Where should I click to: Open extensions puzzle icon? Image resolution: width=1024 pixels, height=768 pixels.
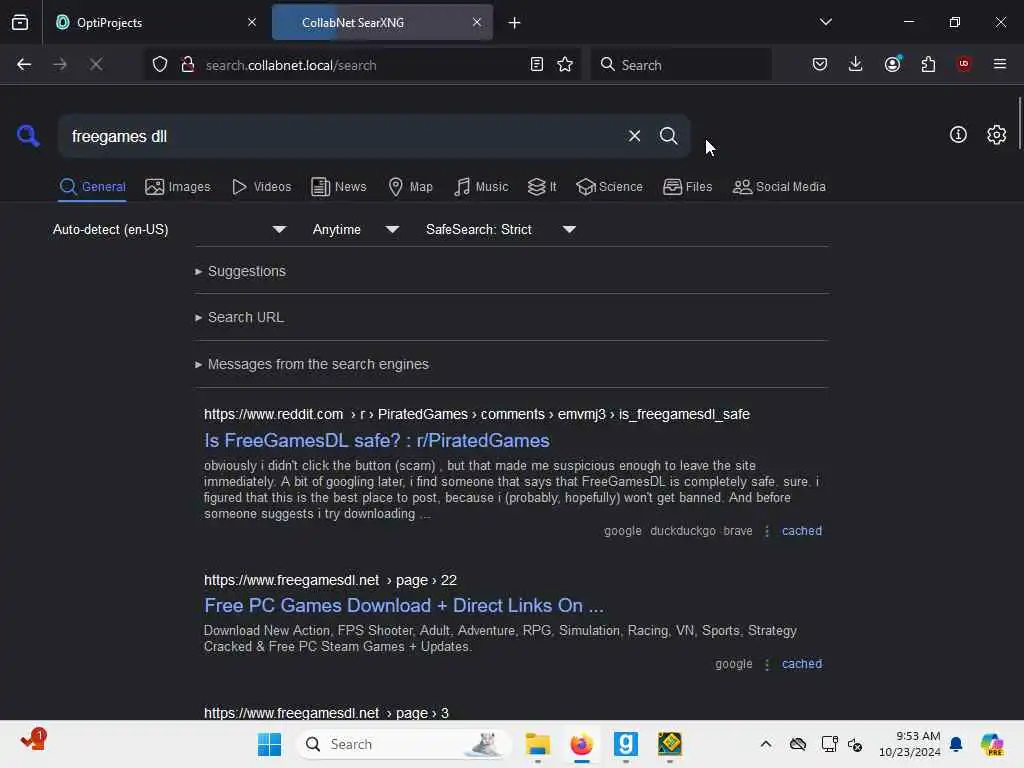(928, 64)
